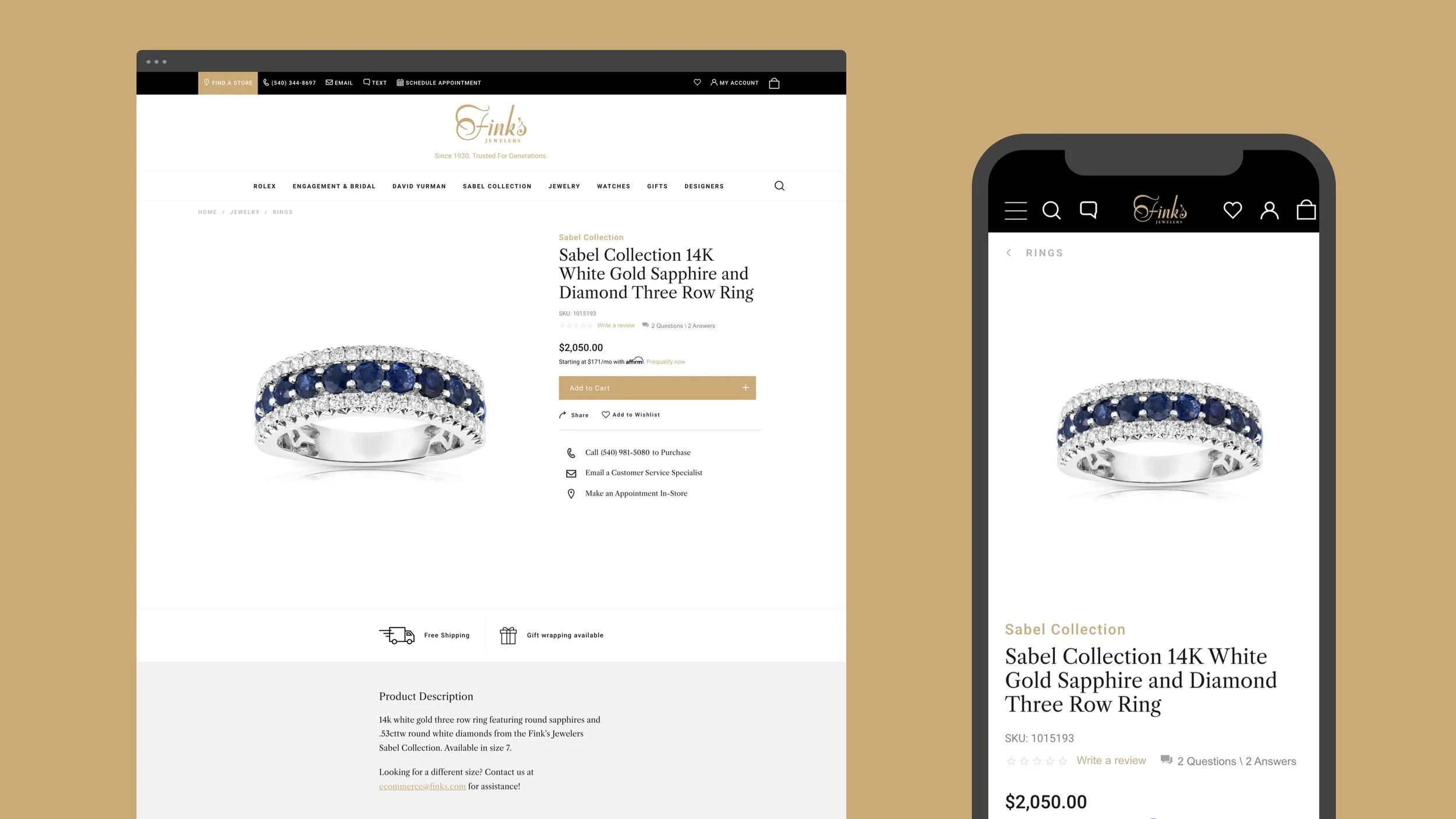Open Engagement & Bridal menu
Screen dimensions: 1456x819
pyautogui.click(x=334, y=186)
